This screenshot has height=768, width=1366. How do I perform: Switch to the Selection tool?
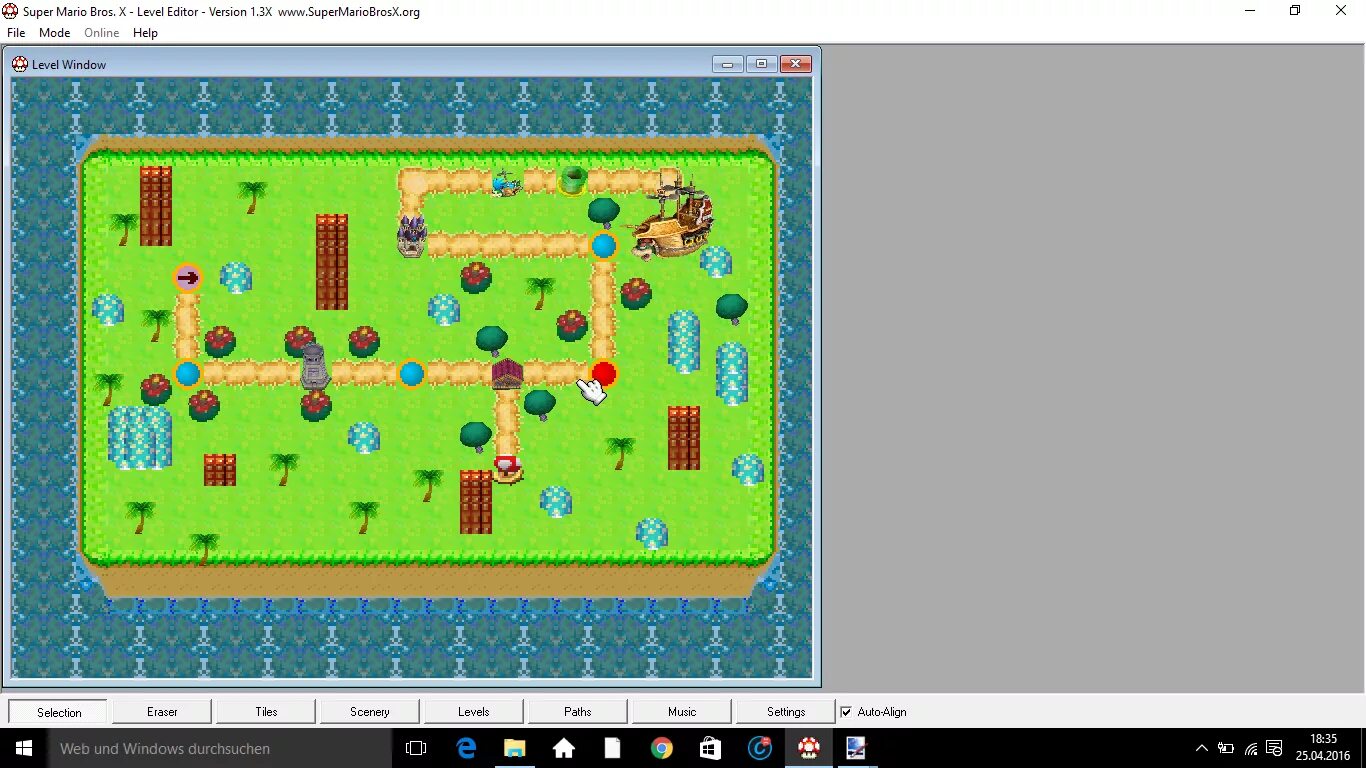click(59, 712)
